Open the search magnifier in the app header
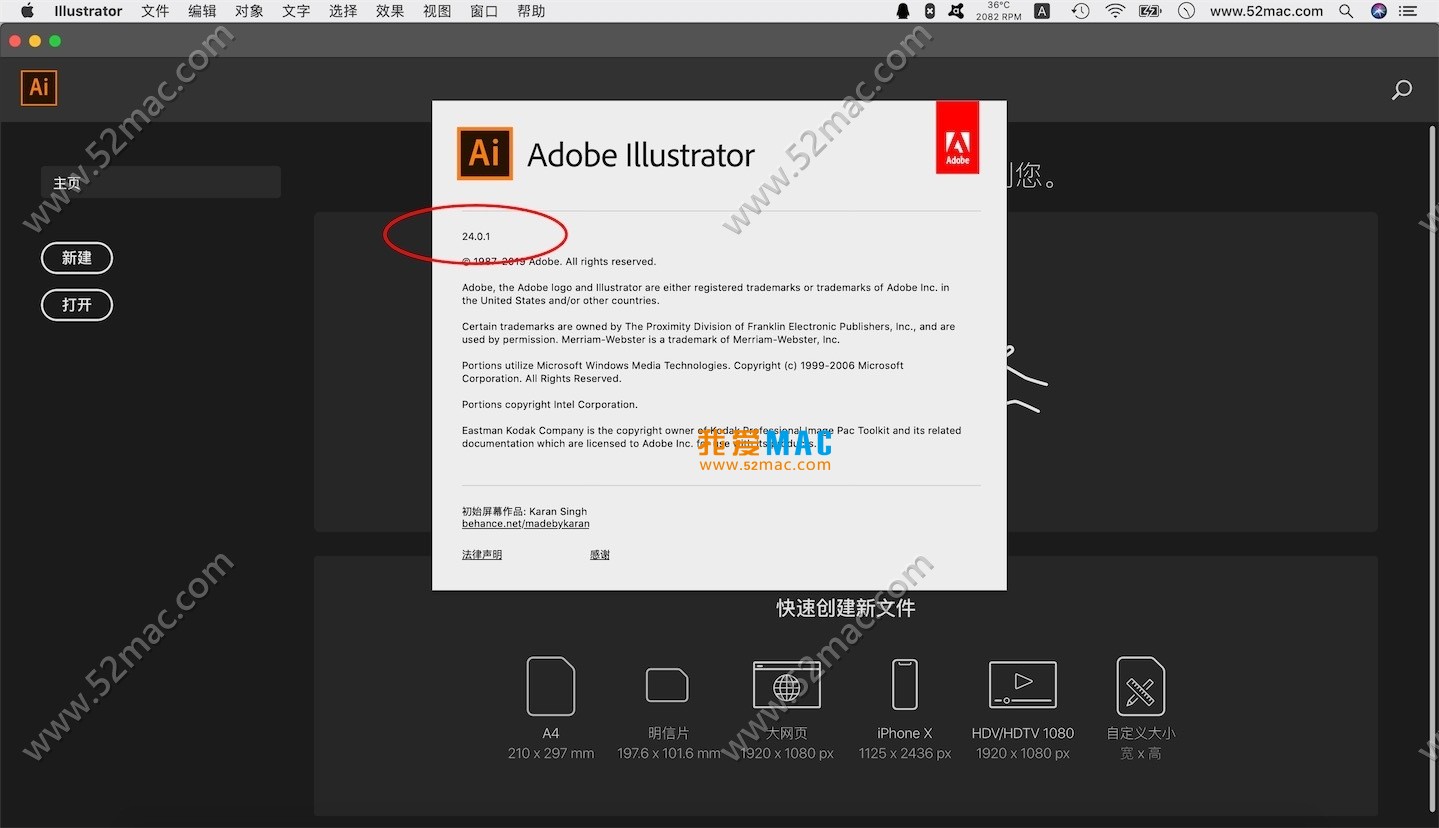 (1401, 89)
